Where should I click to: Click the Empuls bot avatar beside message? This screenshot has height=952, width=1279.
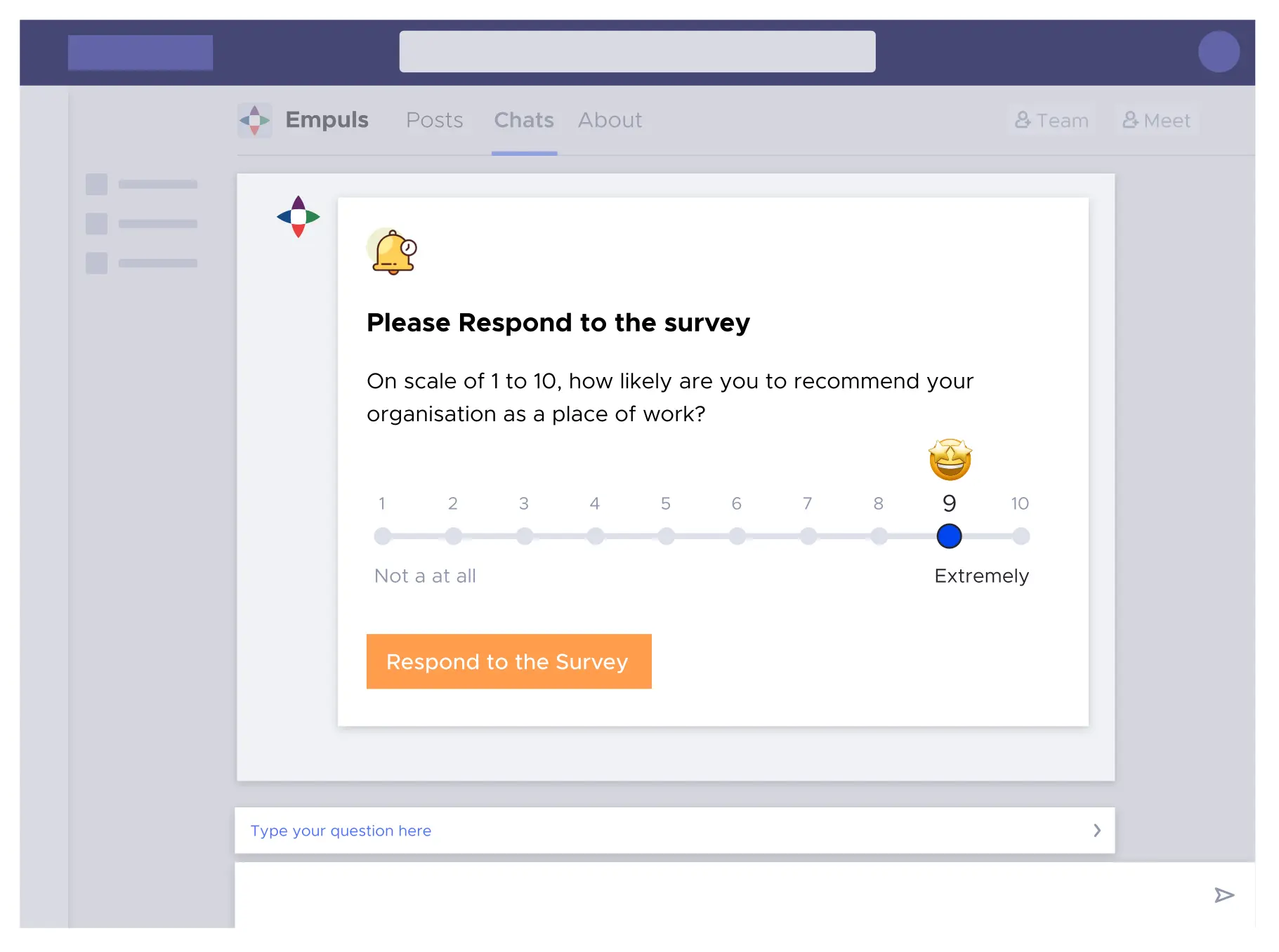(x=299, y=216)
